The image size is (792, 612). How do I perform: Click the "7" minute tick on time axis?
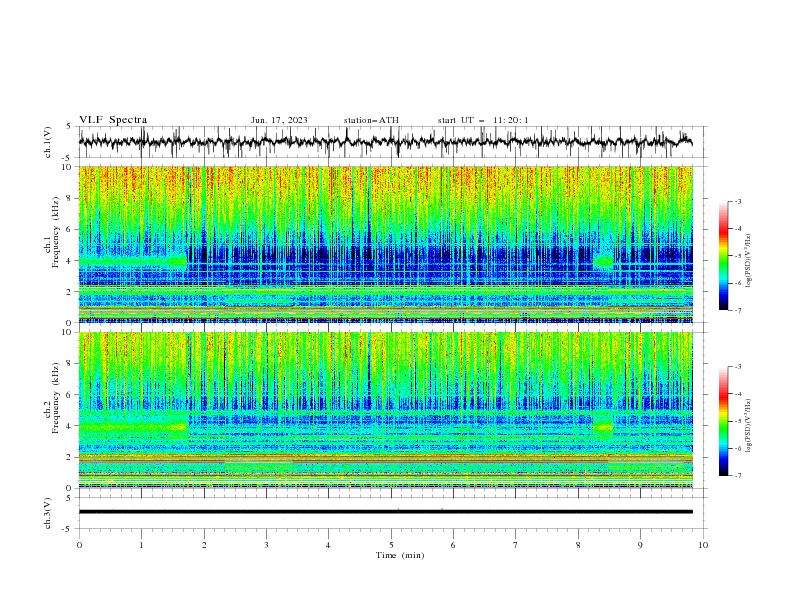pyautogui.click(x=516, y=545)
